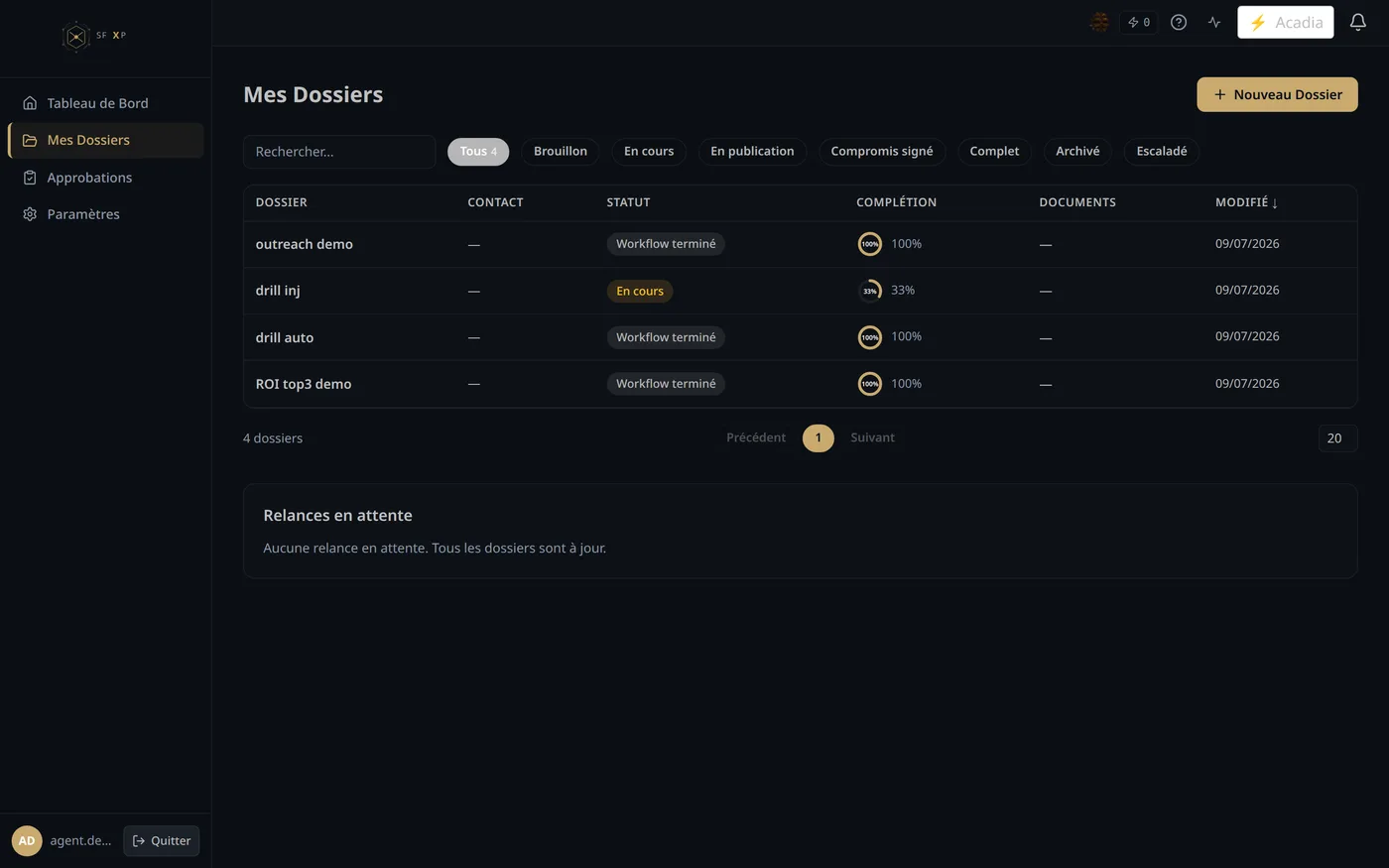Screen dimensions: 1389x868
Task: Toggle the Archivé filter chip
Action: (1077, 152)
